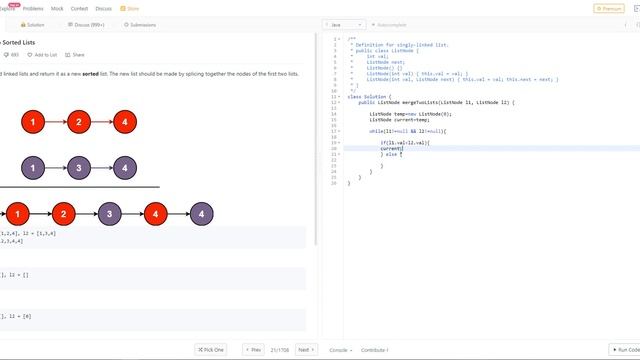Go to next problem with Next
The width and height of the screenshot is (640, 360).
coord(307,350)
